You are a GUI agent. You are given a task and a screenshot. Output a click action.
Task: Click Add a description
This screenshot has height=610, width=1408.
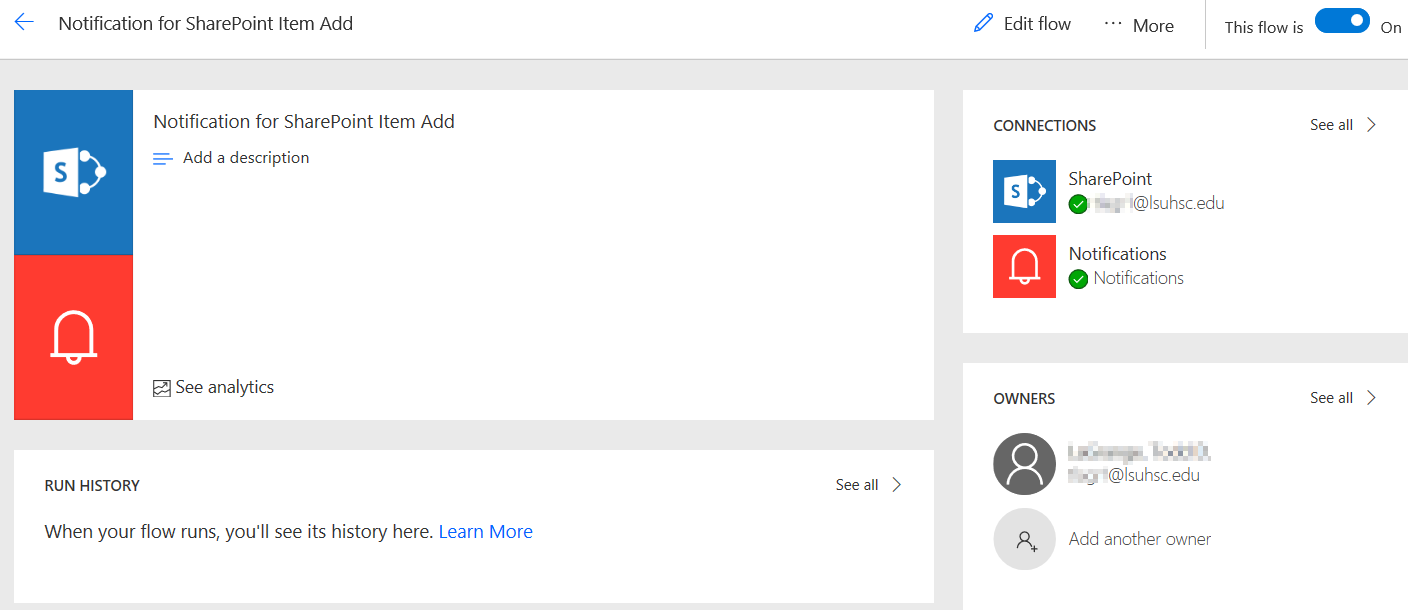245,158
